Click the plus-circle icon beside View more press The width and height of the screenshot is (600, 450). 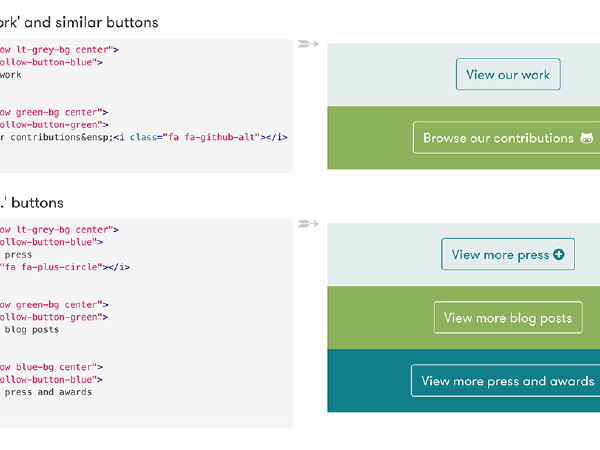[559, 255]
